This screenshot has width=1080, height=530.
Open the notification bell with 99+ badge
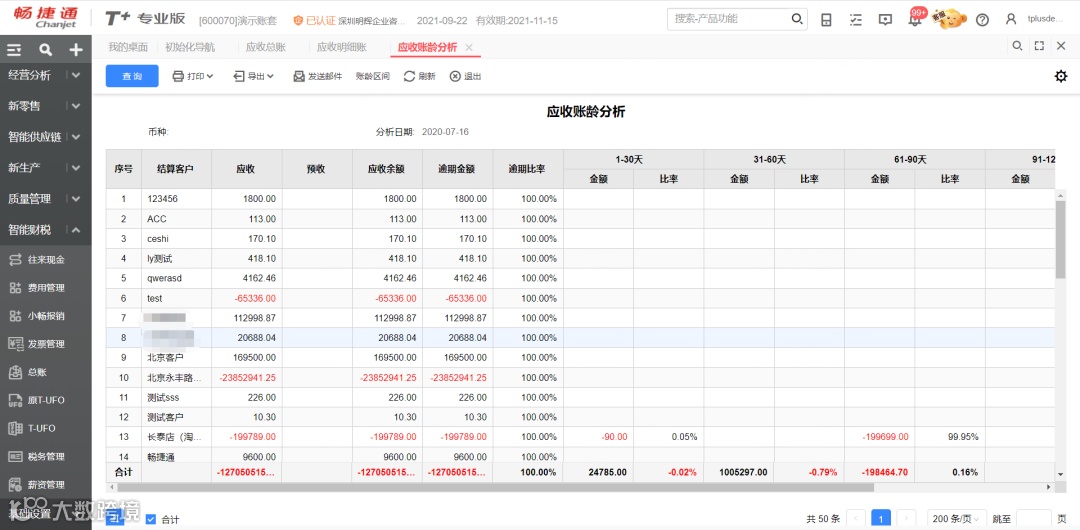pyautogui.click(x=915, y=19)
